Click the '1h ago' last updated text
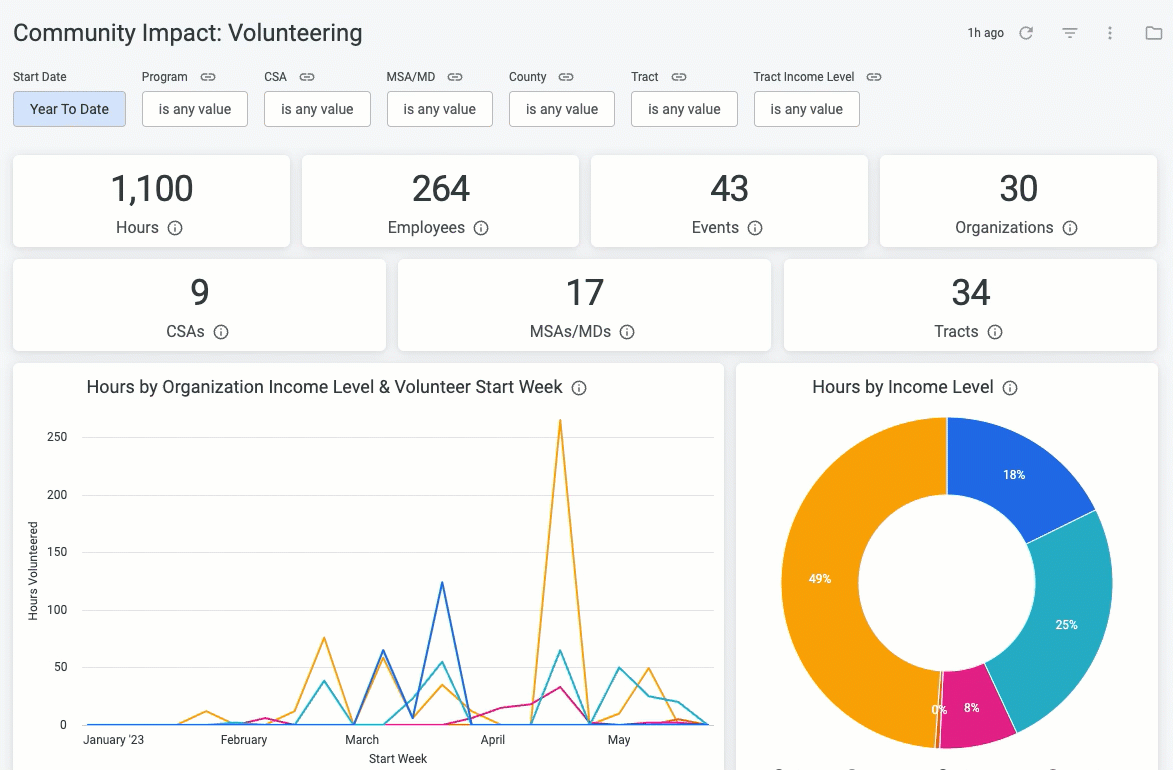 (x=985, y=33)
